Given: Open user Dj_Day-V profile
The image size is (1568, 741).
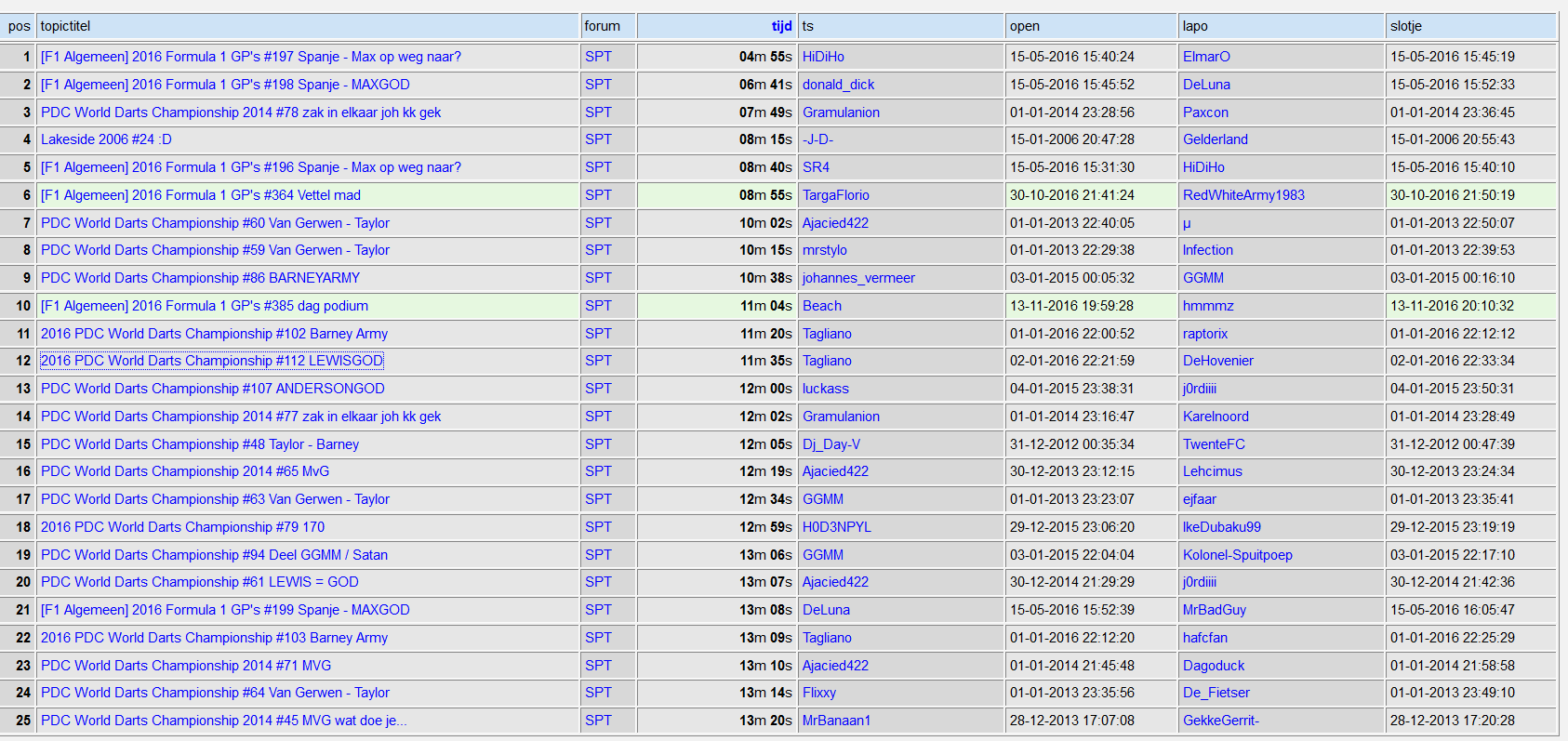Looking at the screenshot, I should [831, 444].
